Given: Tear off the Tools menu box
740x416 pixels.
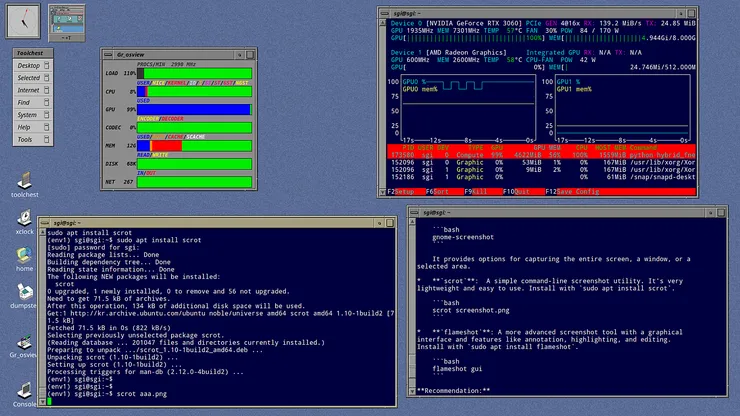Looking at the screenshot, I should pos(46,139).
